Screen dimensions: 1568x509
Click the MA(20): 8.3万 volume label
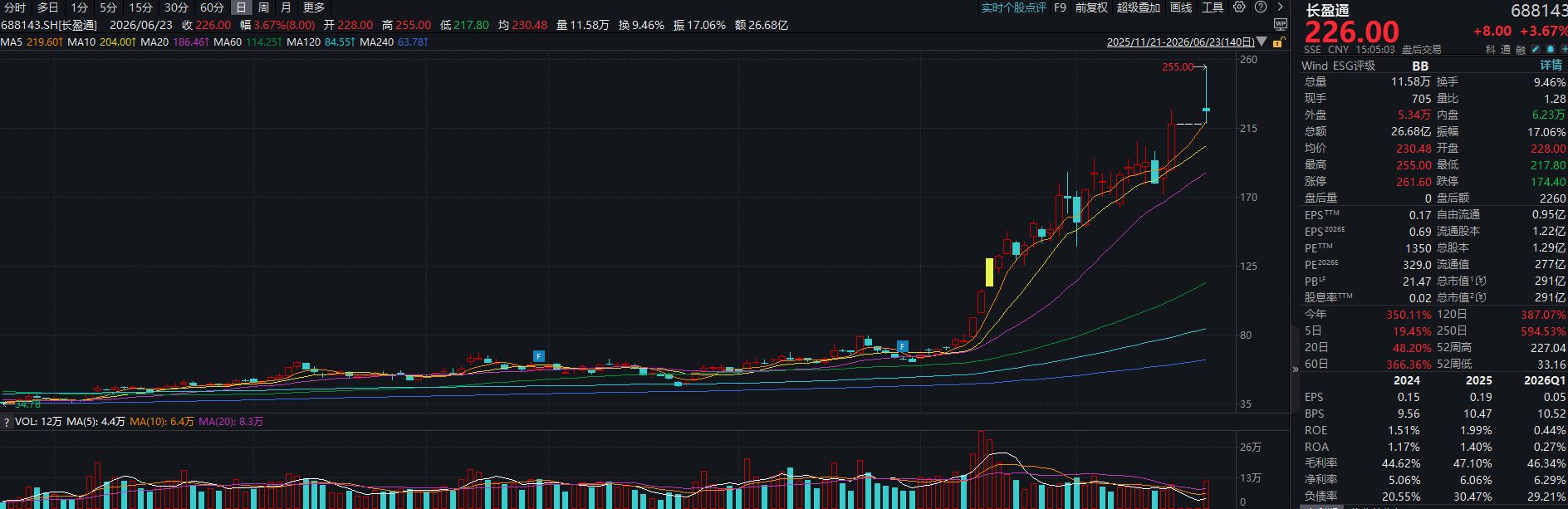[x=231, y=422]
